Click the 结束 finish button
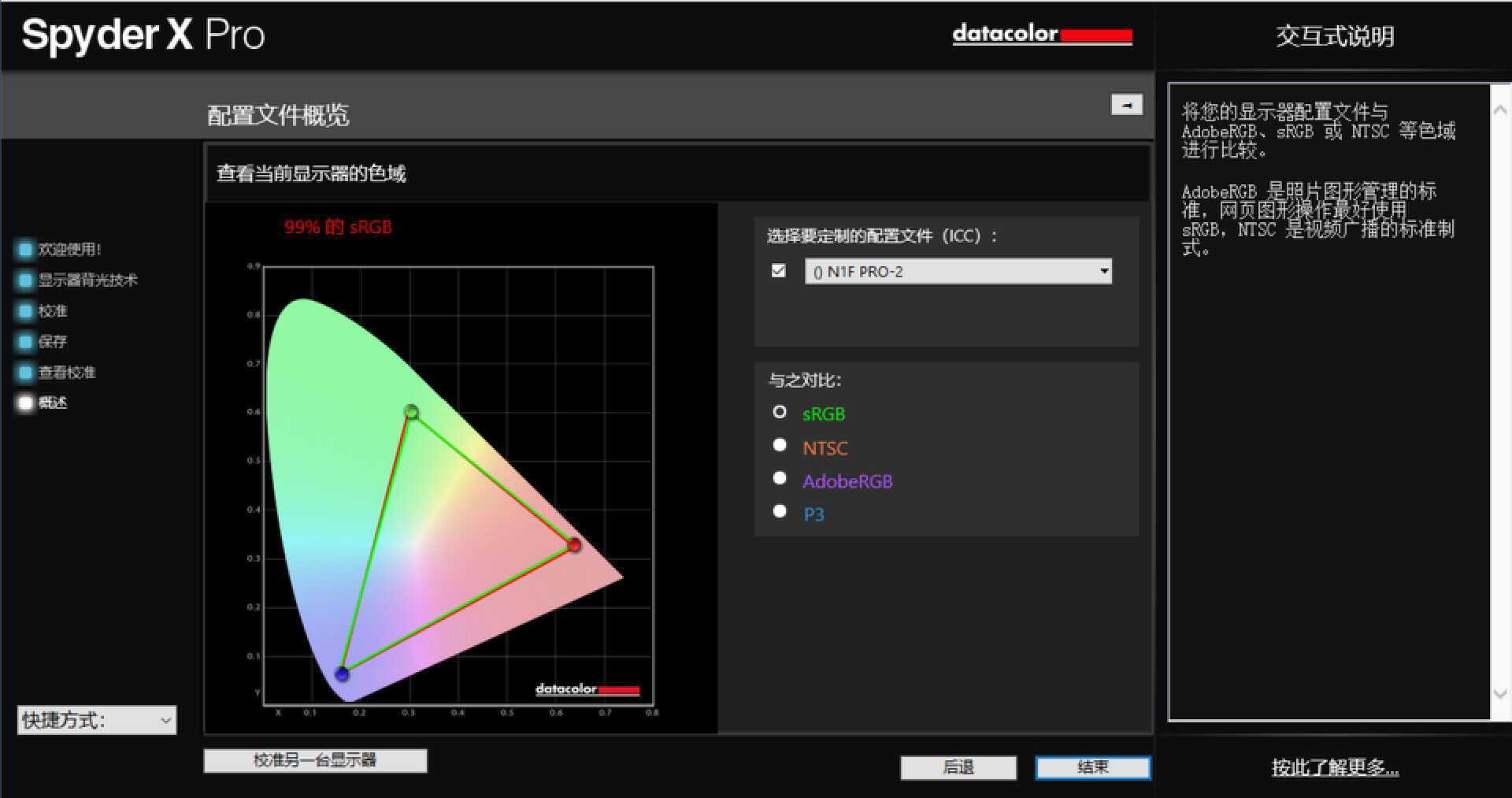This screenshot has height=798, width=1512. click(1093, 767)
